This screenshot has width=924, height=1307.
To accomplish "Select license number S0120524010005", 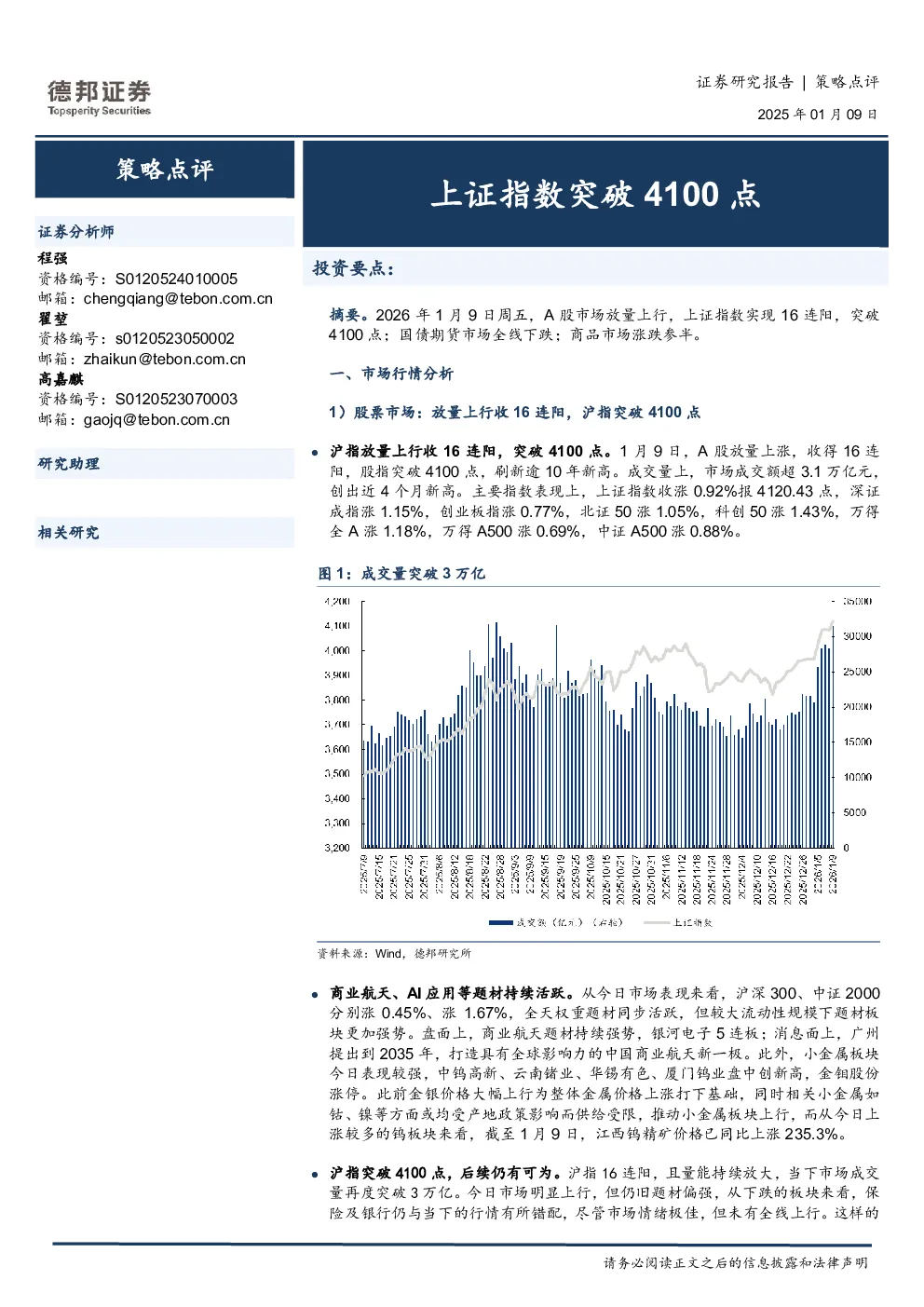I will pos(176,279).
